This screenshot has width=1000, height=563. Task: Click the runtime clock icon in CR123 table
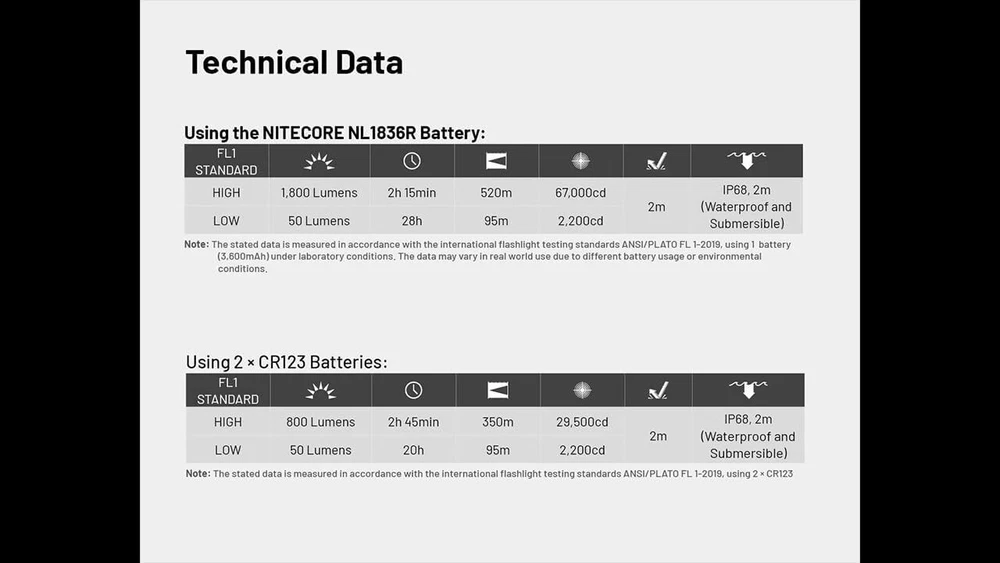pyautogui.click(x=413, y=390)
